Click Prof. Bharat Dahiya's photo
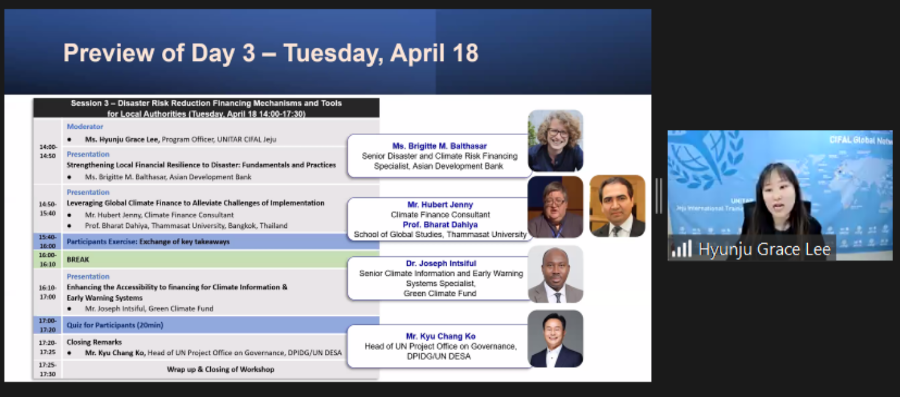This screenshot has height=397, width=900. coord(618,206)
